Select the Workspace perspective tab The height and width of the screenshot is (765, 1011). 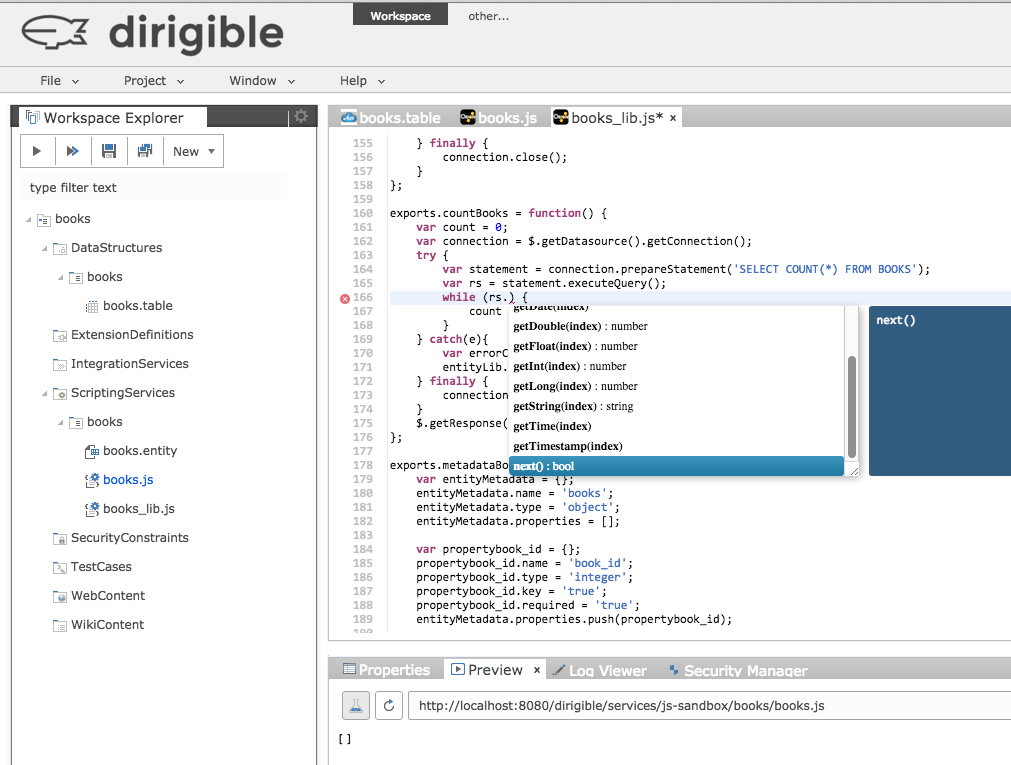coord(400,15)
